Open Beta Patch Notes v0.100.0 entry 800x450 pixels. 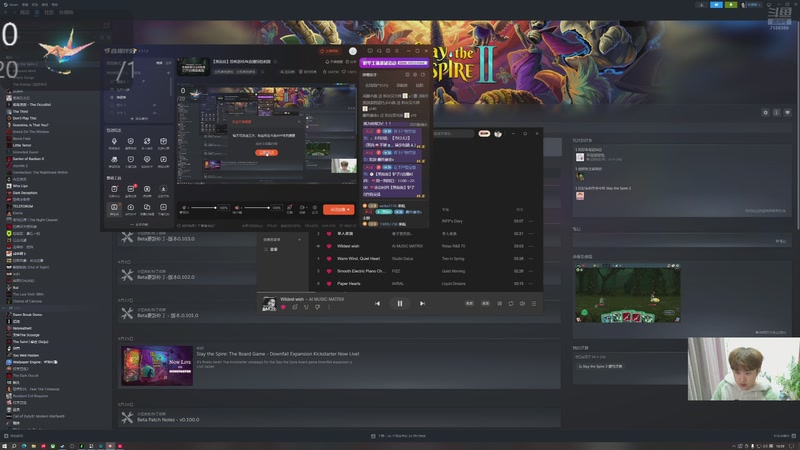pyautogui.click(x=339, y=417)
